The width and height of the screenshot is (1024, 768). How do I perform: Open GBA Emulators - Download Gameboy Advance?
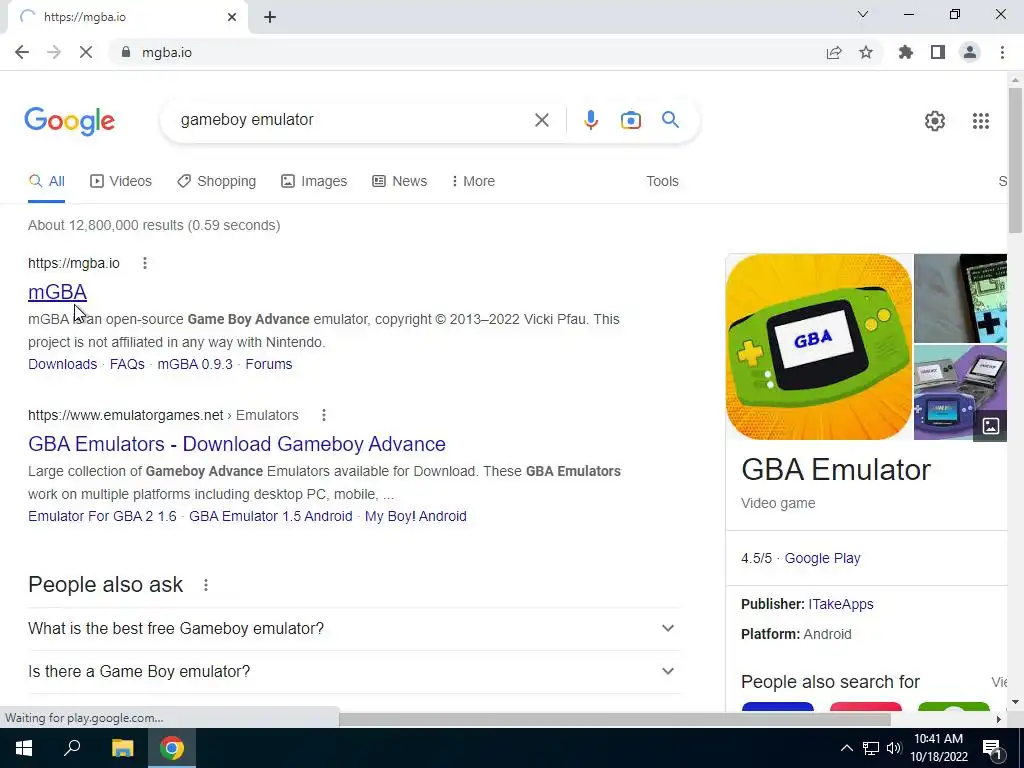point(236,444)
